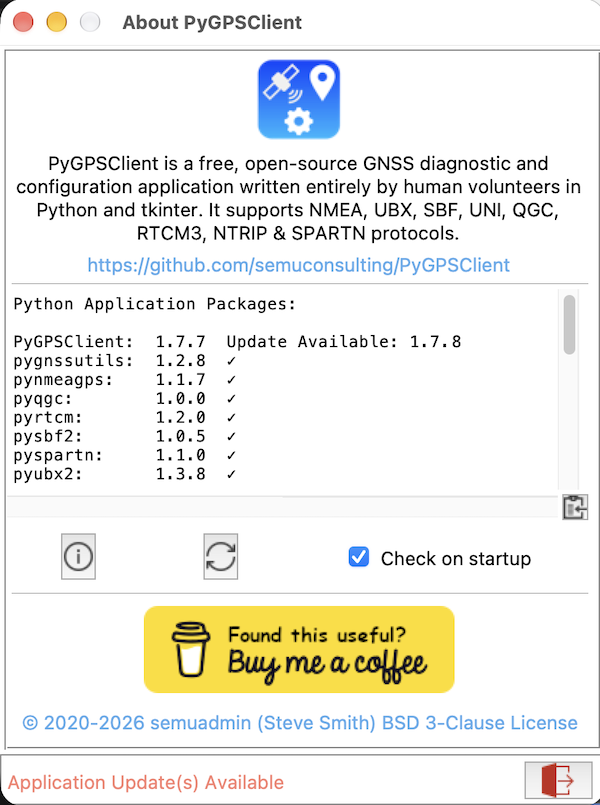The width and height of the screenshot is (600, 805).
Task: Click the 'pyubx2: 1.3.8' row
Action: pyautogui.click(x=125, y=474)
